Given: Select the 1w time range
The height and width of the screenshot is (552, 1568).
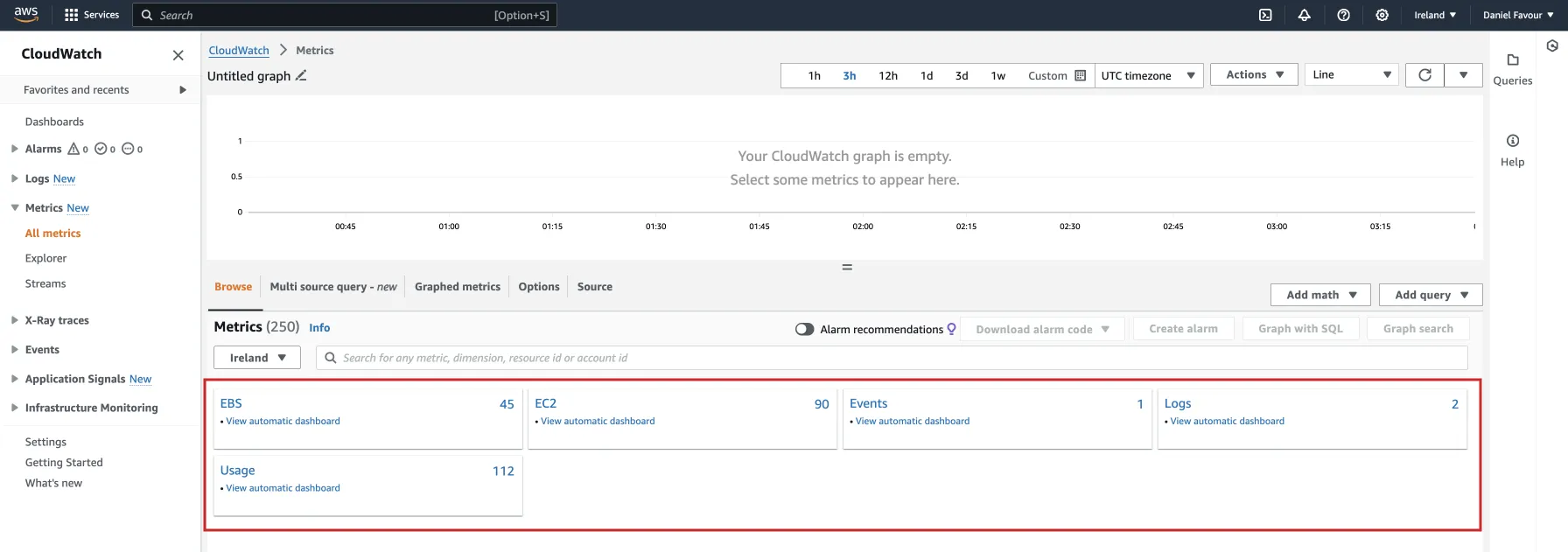Looking at the screenshot, I should click(998, 75).
